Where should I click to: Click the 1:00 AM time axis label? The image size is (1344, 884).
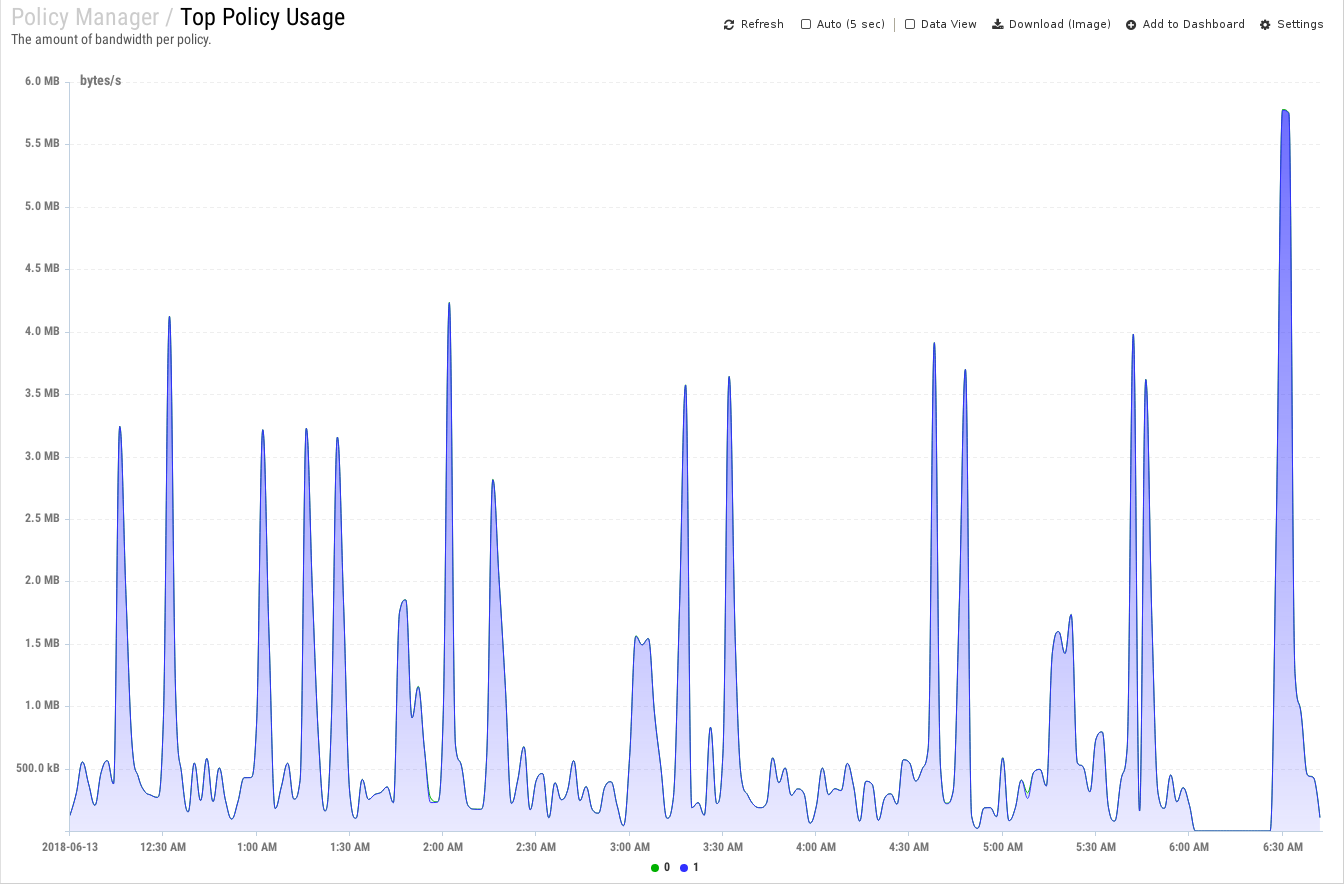pyautogui.click(x=257, y=847)
